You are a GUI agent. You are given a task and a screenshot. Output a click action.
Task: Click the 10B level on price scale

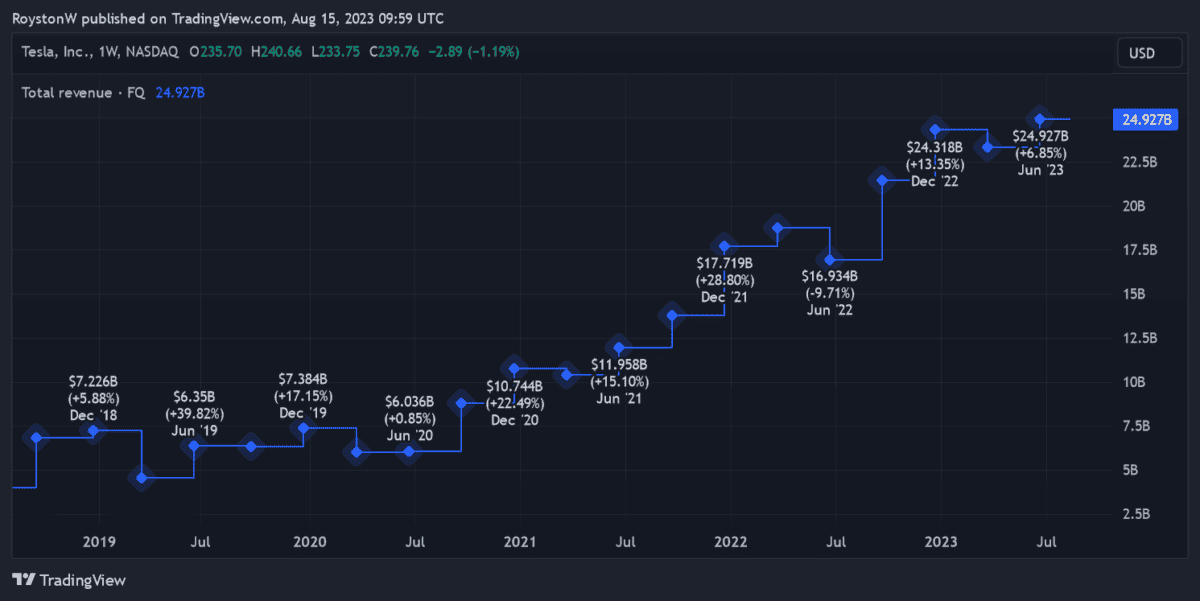[1135, 382]
